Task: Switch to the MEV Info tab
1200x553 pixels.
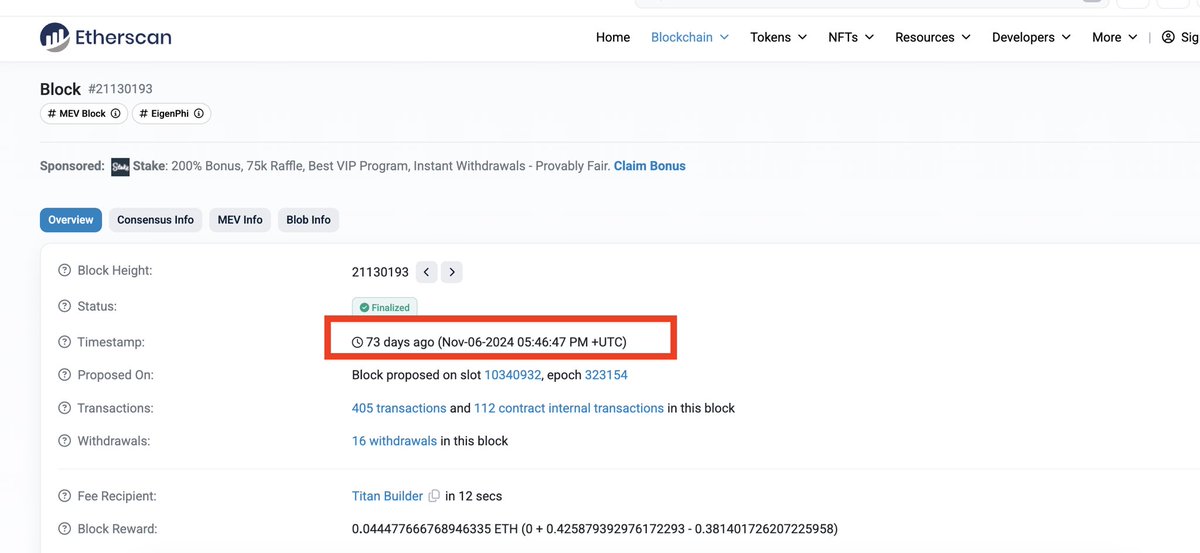Action: pos(240,220)
